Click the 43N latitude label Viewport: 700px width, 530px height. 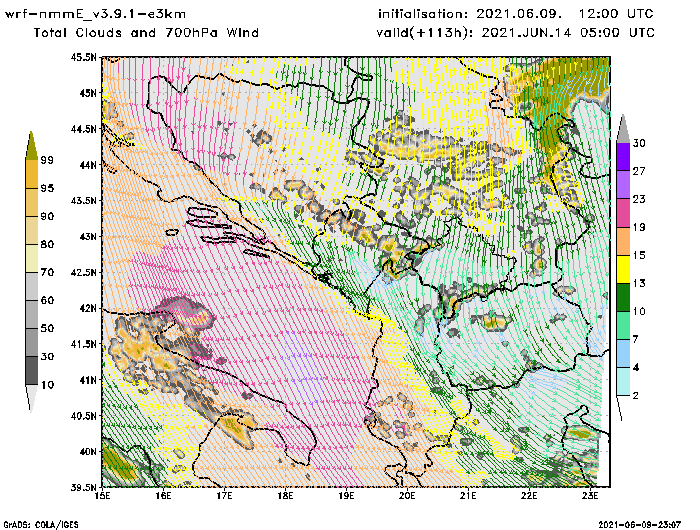88,236
